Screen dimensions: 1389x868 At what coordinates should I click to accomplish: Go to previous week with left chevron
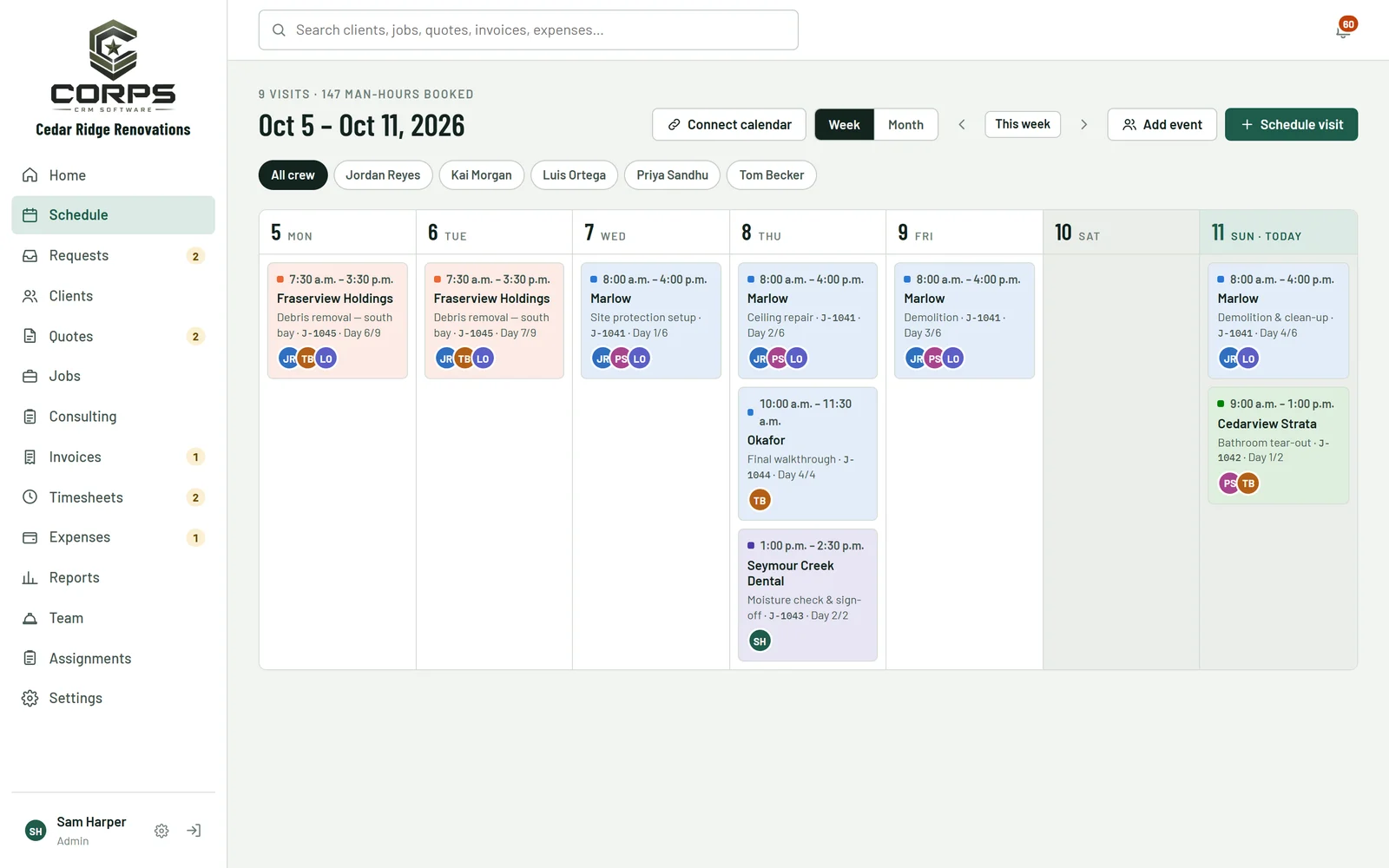tap(962, 125)
